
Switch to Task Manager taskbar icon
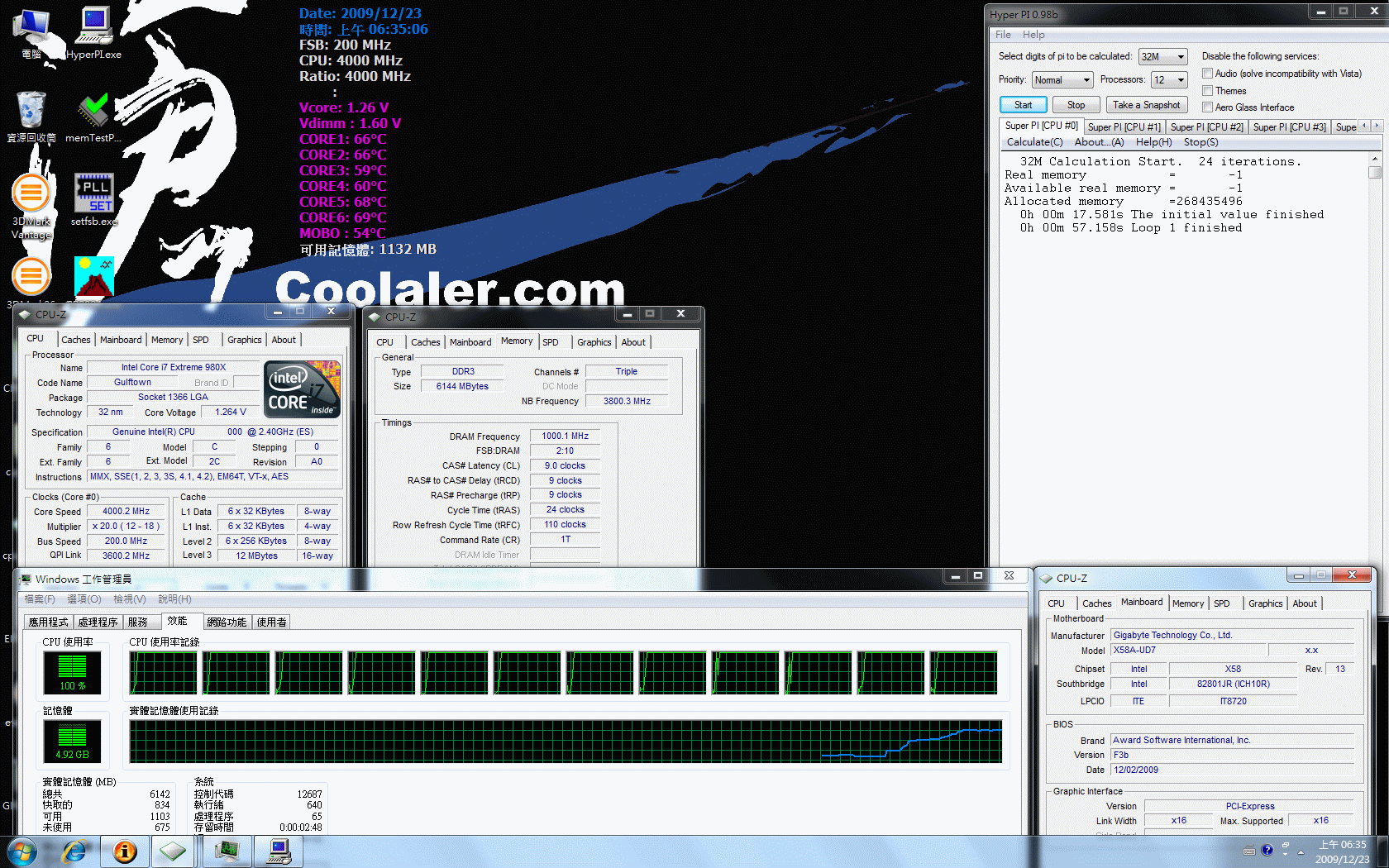(x=227, y=851)
